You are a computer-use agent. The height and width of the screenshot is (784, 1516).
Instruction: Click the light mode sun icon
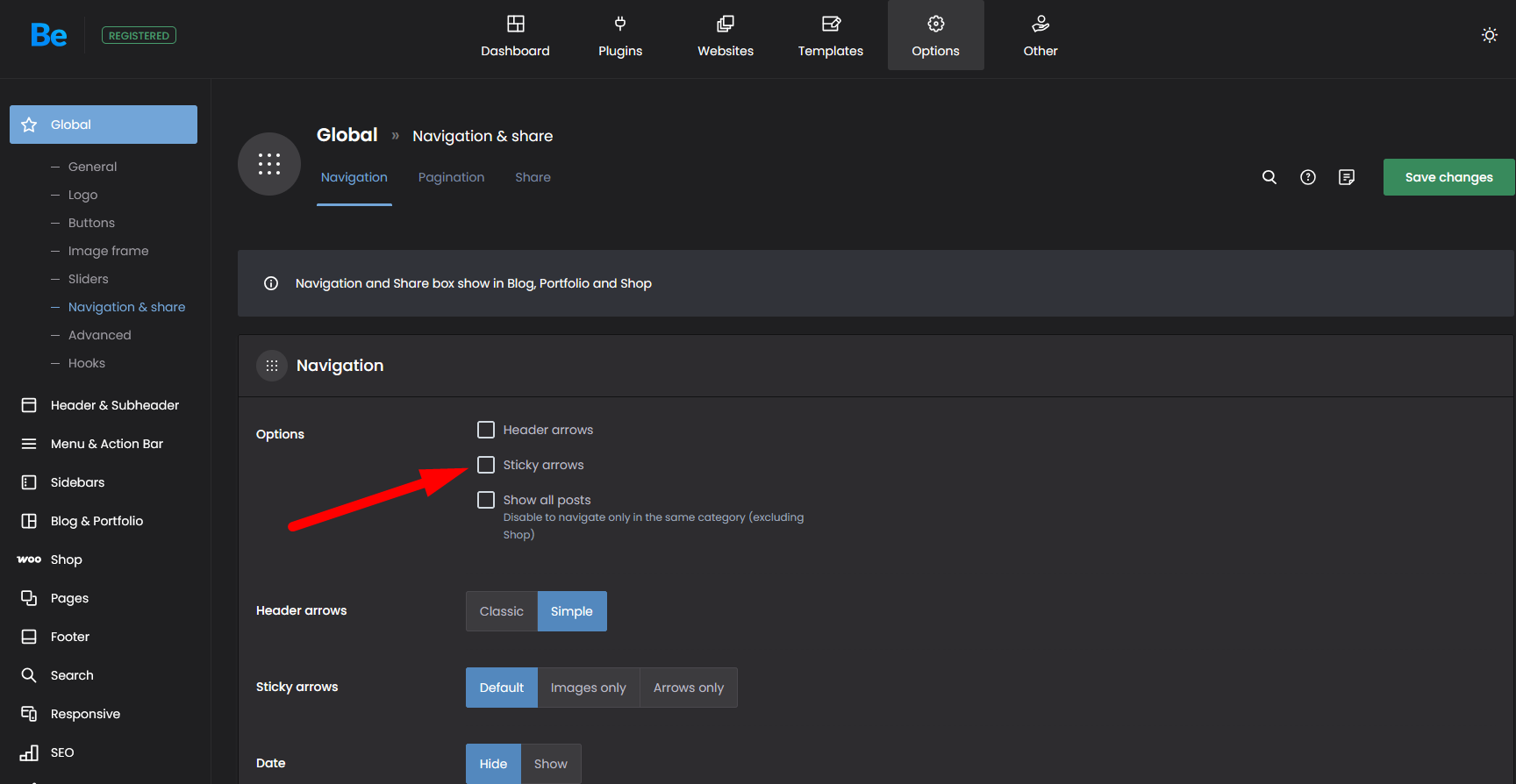(x=1489, y=35)
